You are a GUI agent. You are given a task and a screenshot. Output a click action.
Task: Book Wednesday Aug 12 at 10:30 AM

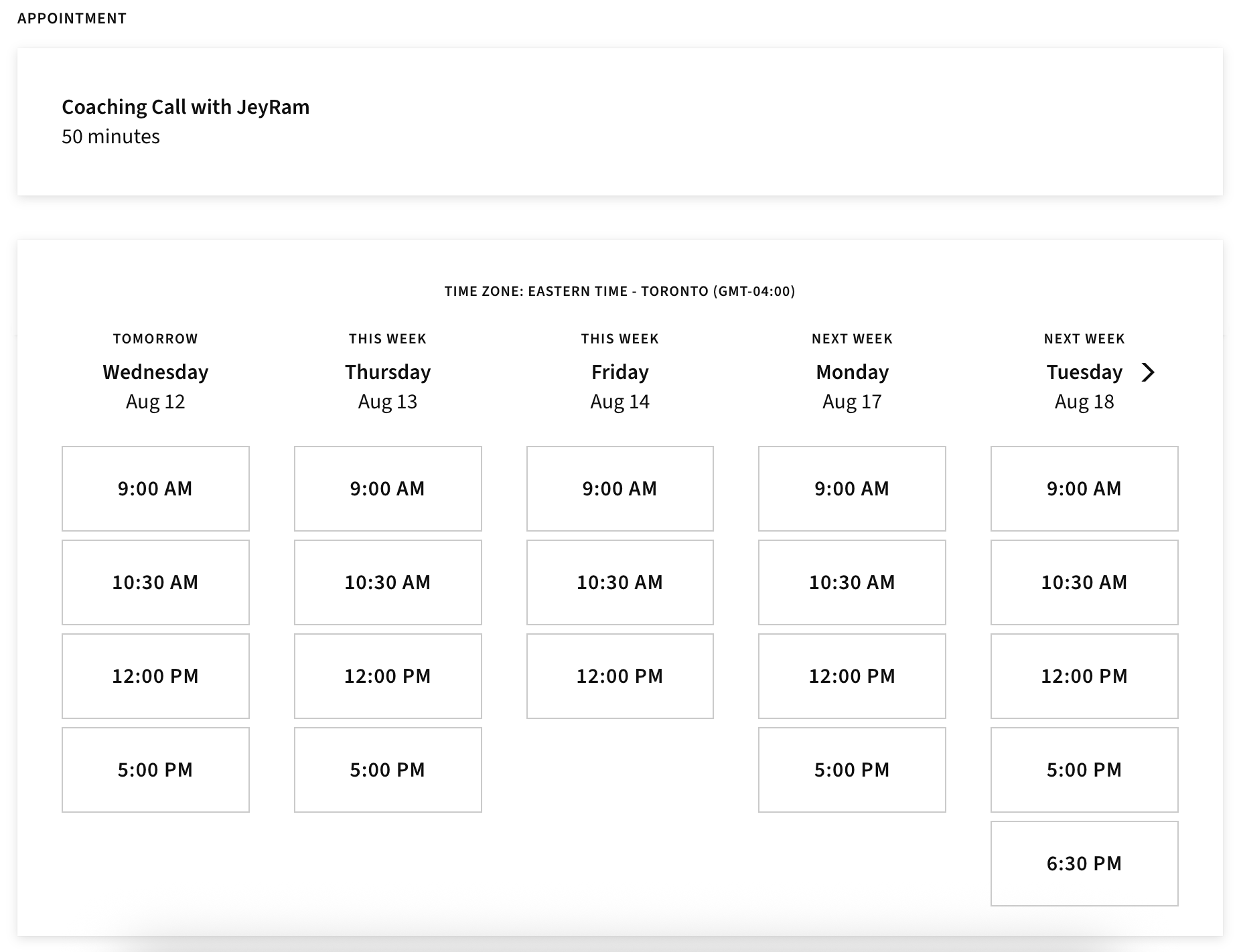pos(155,582)
